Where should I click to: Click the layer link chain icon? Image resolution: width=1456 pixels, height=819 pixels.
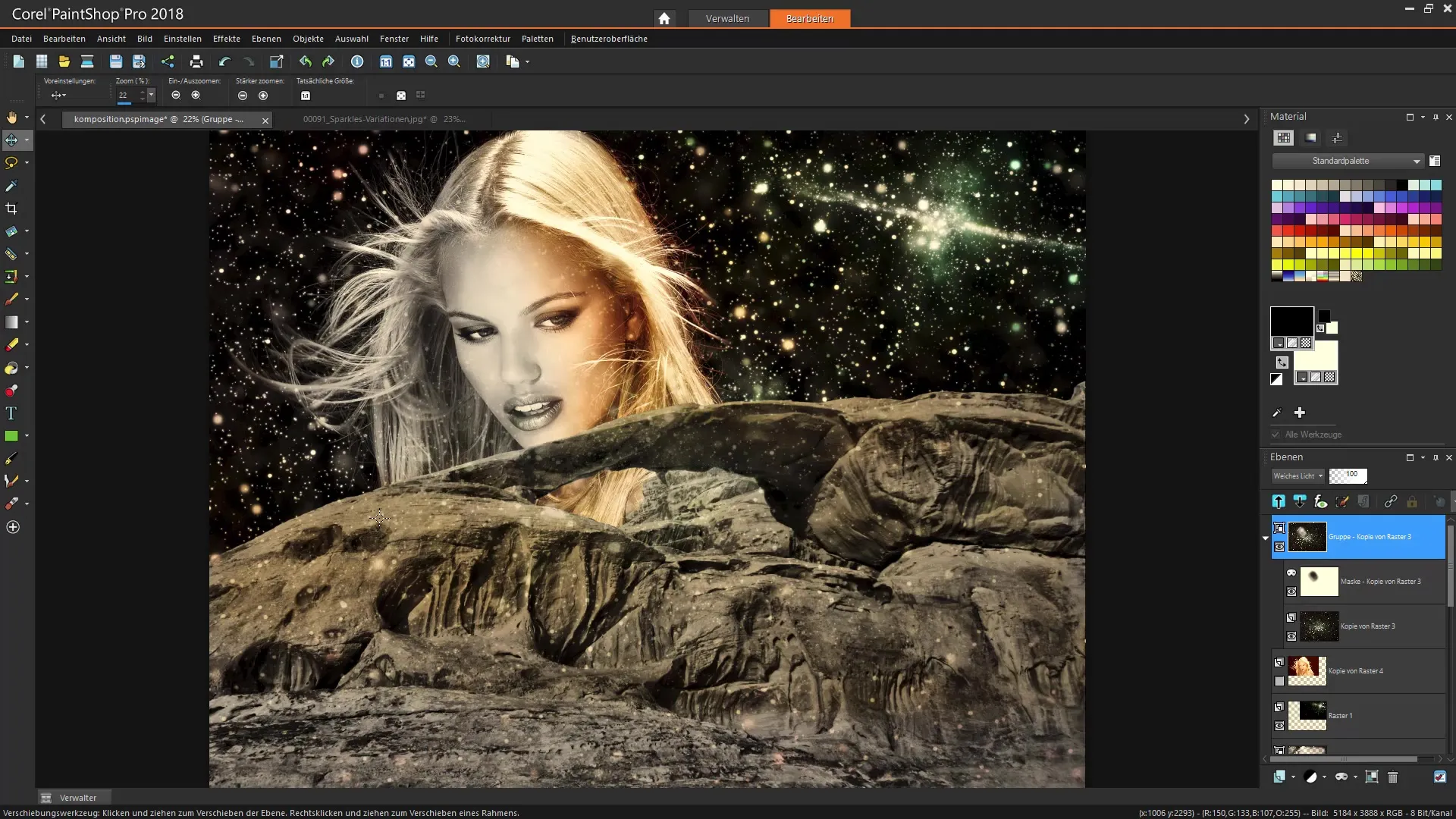pos(1390,501)
